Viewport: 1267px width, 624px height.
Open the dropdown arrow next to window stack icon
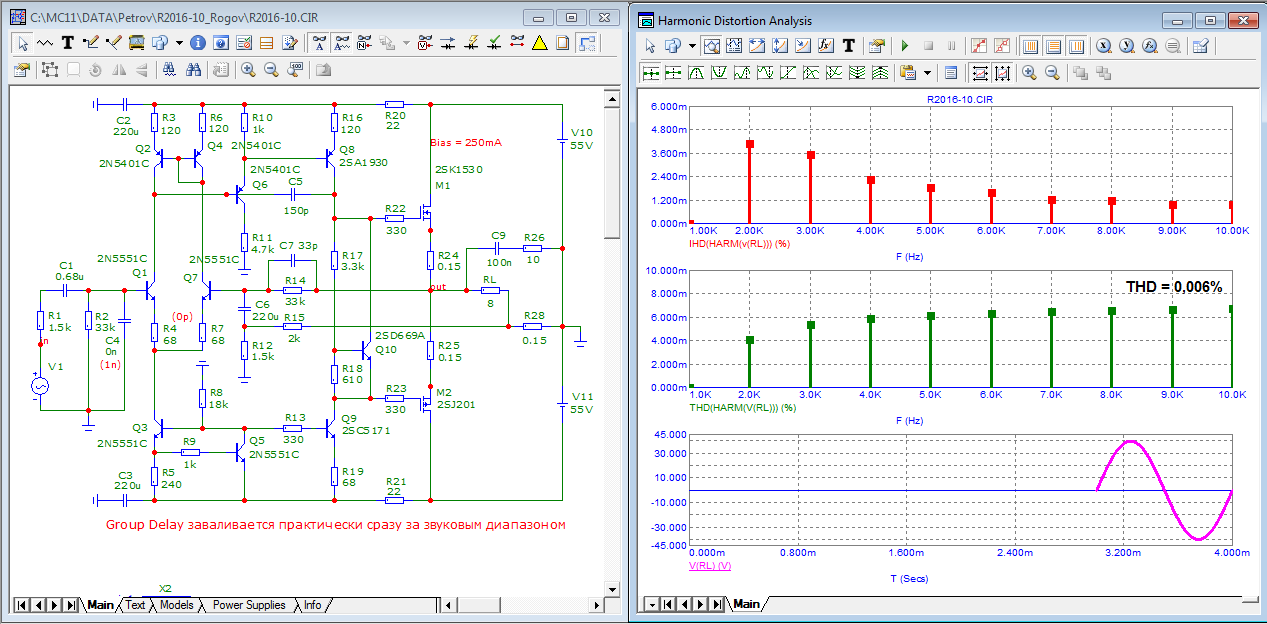pos(179,43)
